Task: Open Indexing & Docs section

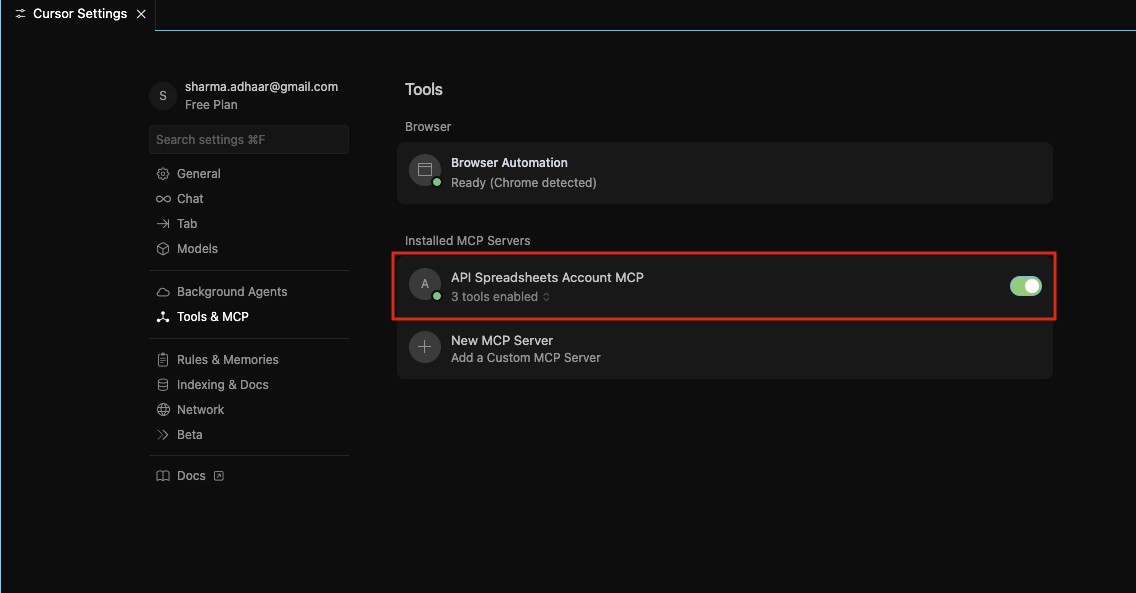Action: pyautogui.click(x=162, y=384)
